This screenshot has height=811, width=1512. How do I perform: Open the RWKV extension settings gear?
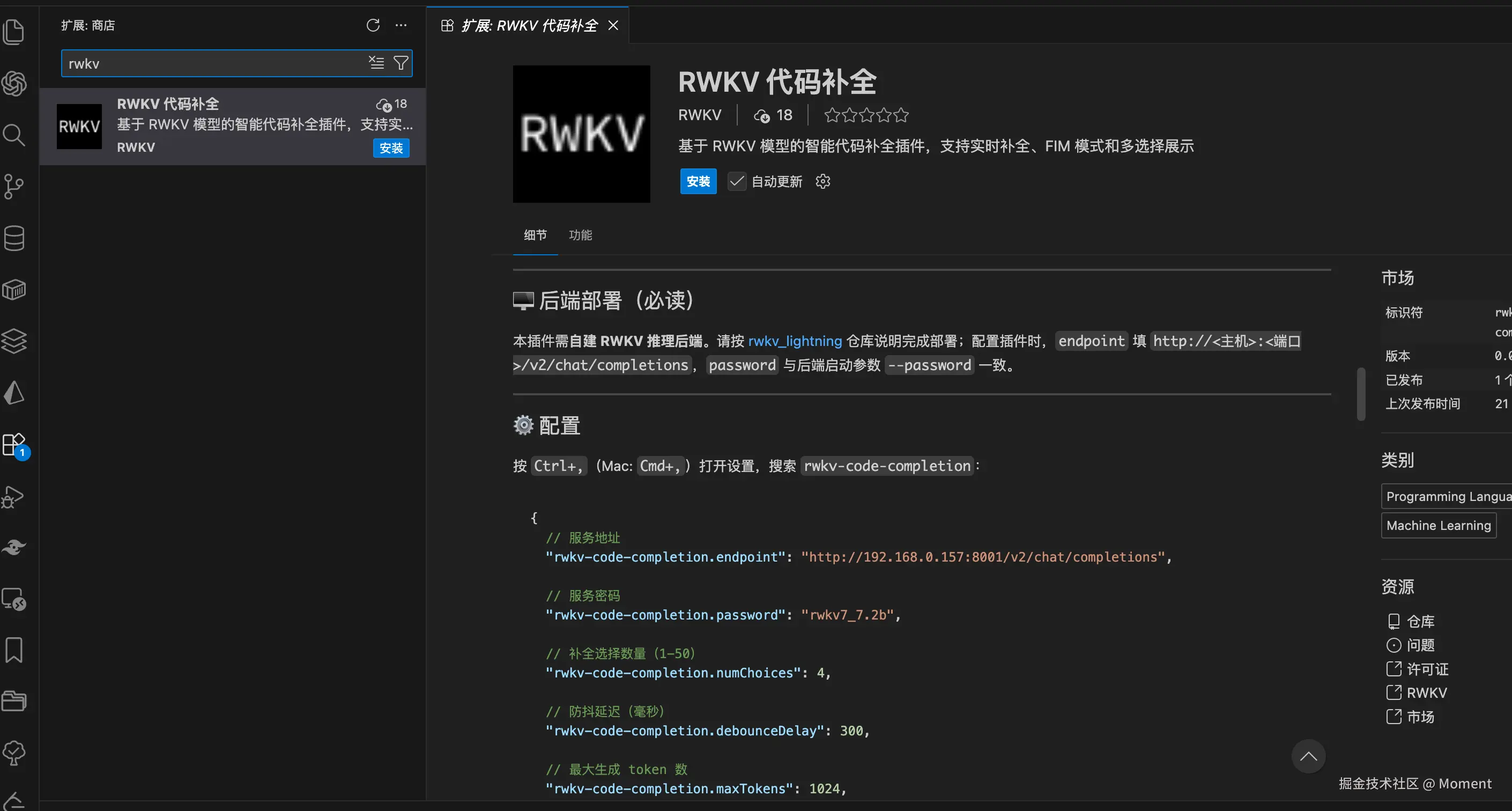tap(822, 181)
